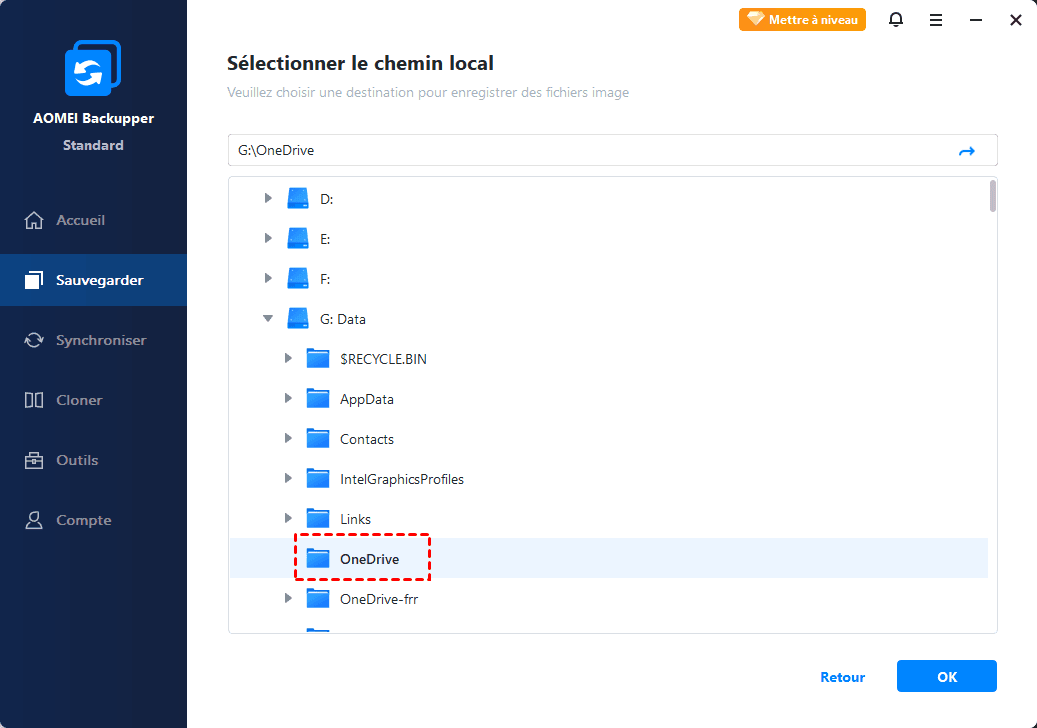Open the Accueil section
The image size is (1037, 728).
[x=80, y=220]
